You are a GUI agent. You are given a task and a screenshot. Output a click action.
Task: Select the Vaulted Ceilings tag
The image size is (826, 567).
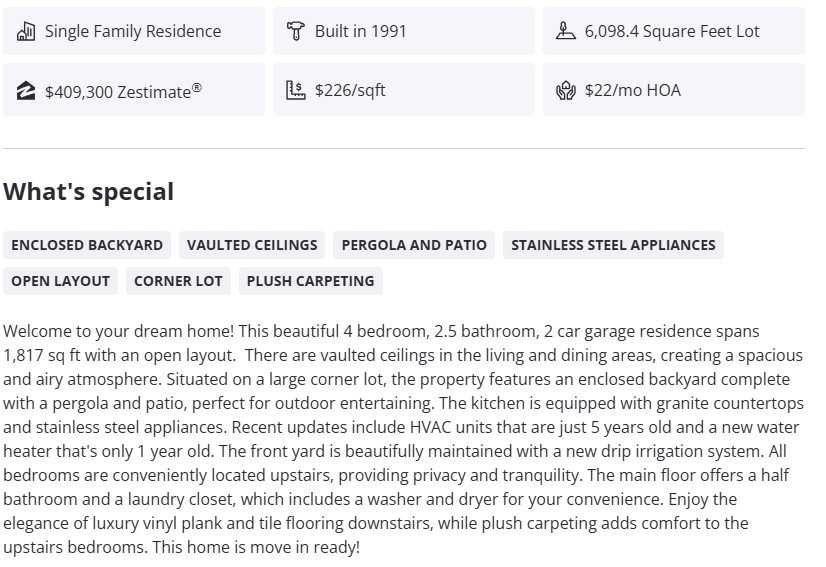(252, 245)
